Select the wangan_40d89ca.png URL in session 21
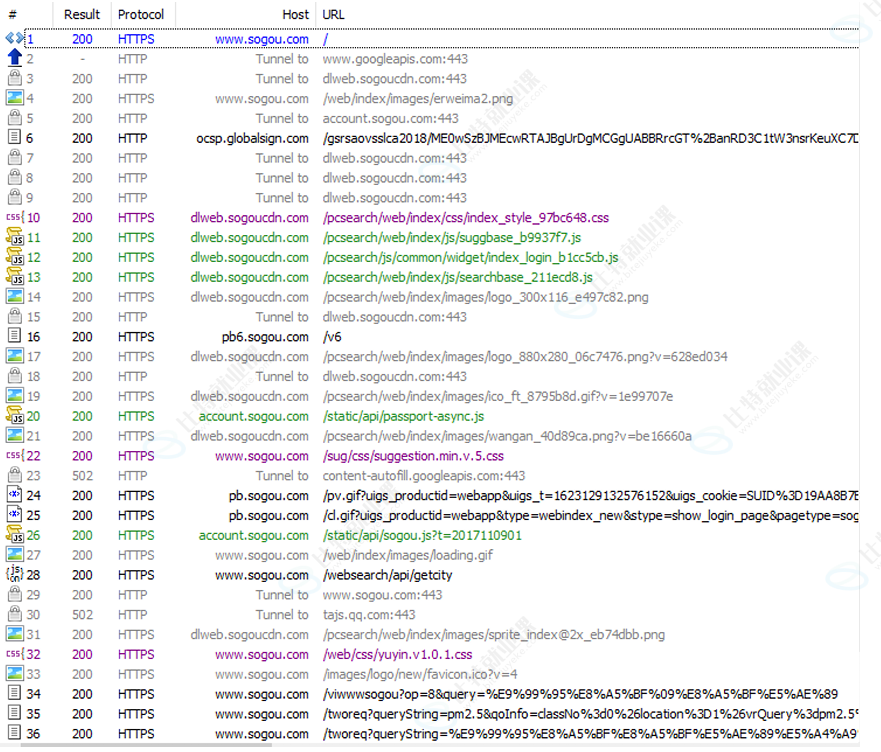Viewport: 881px width, 752px height. point(507,436)
